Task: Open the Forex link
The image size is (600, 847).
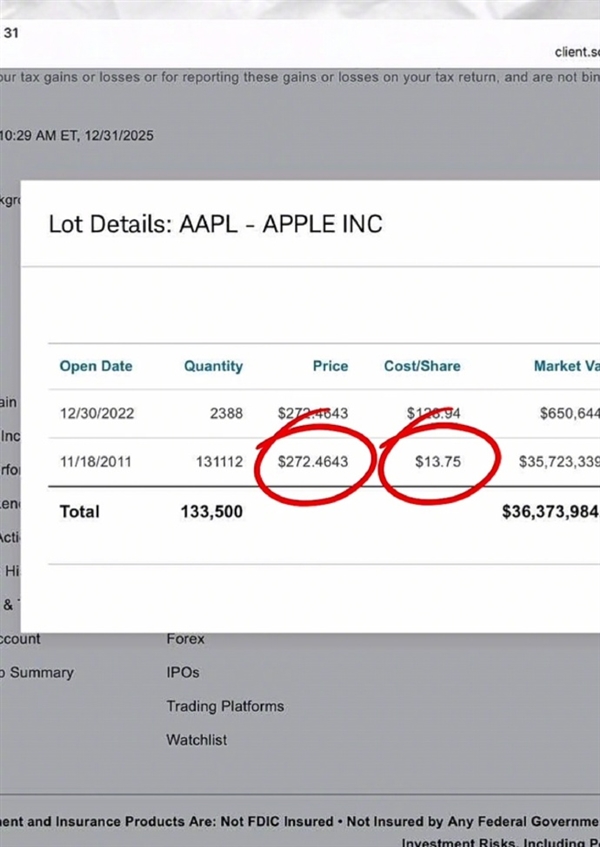Action: (185, 638)
